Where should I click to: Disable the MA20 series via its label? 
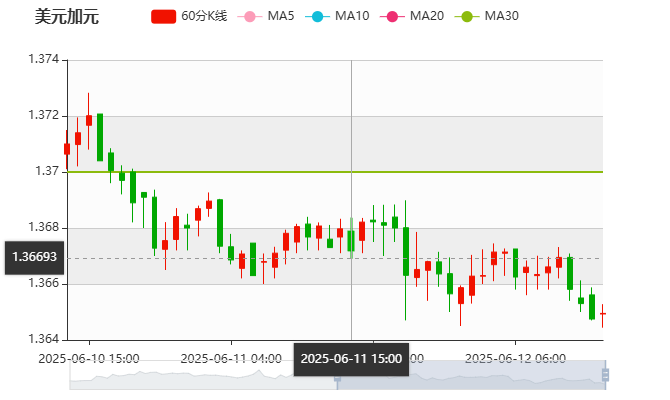pos(427,16)
